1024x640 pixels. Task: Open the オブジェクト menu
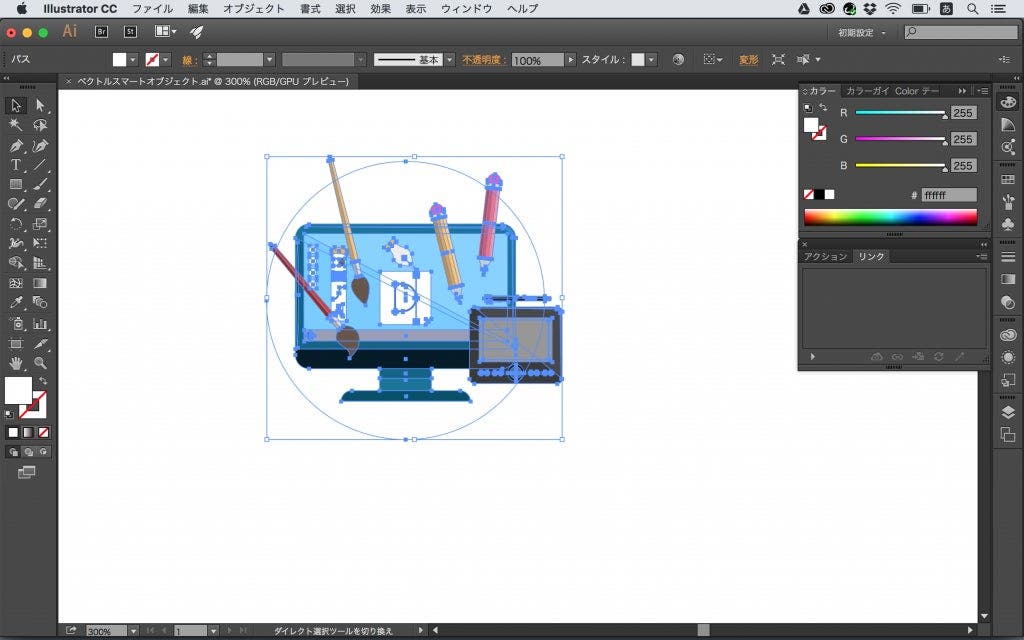coord(253,8)
